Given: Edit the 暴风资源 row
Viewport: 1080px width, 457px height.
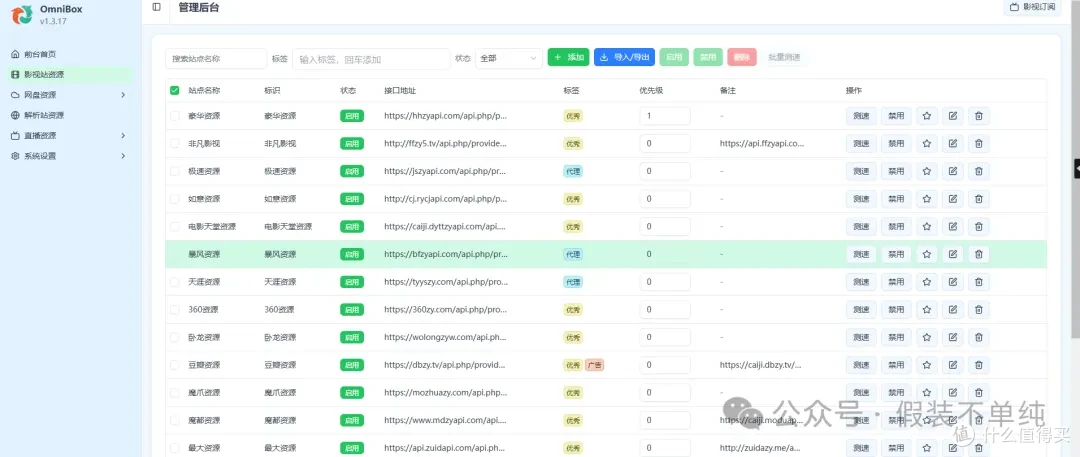Looking at the screenshot, I should tap(953, 254).
